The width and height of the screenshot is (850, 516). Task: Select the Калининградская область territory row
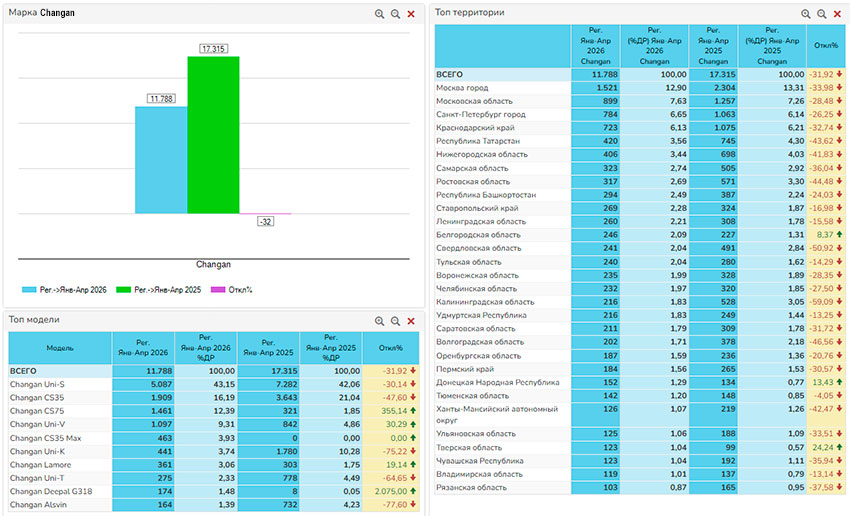pyautogui.click(x=640, y=302)
